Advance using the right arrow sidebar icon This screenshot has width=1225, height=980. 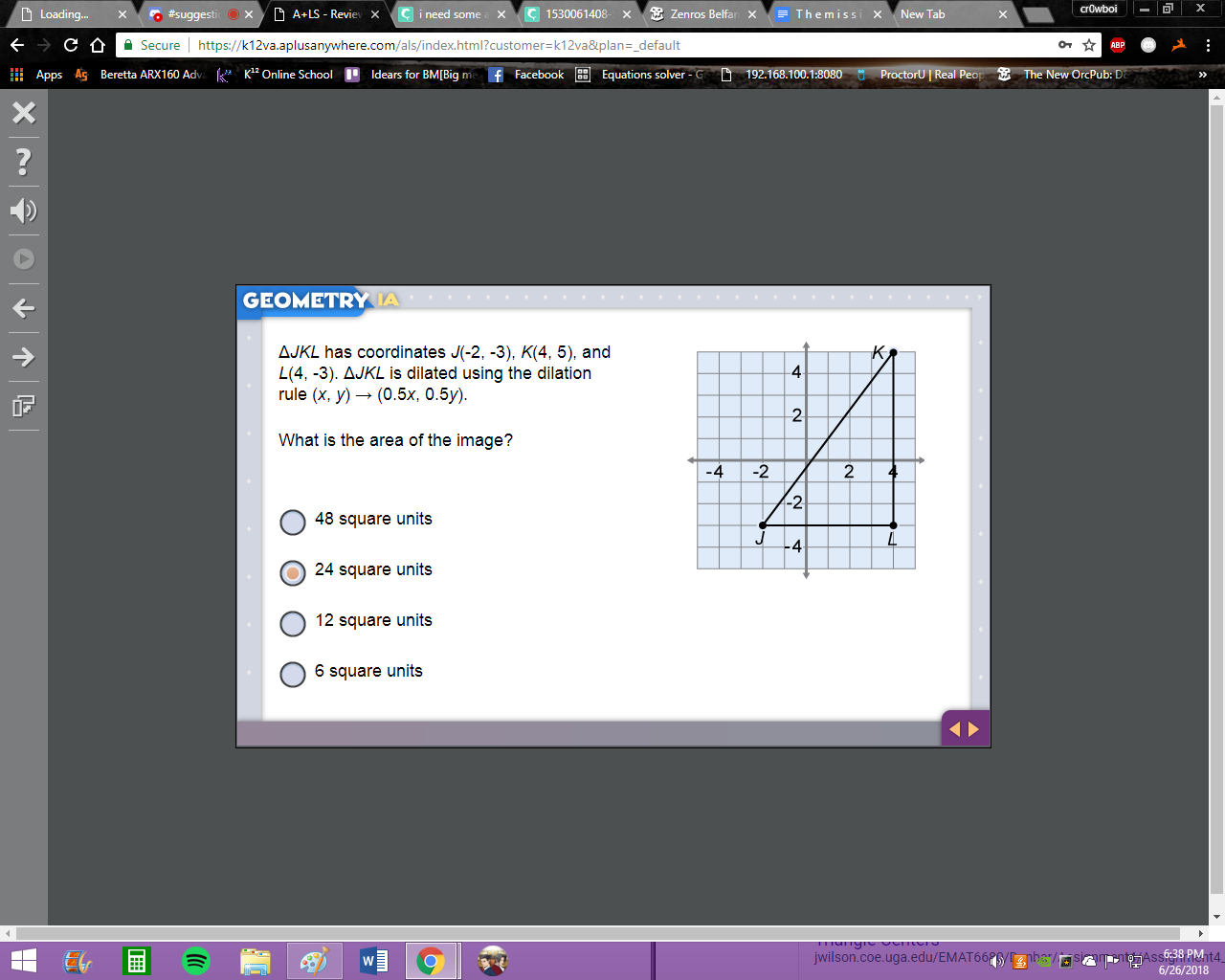(x=24, y=357)
